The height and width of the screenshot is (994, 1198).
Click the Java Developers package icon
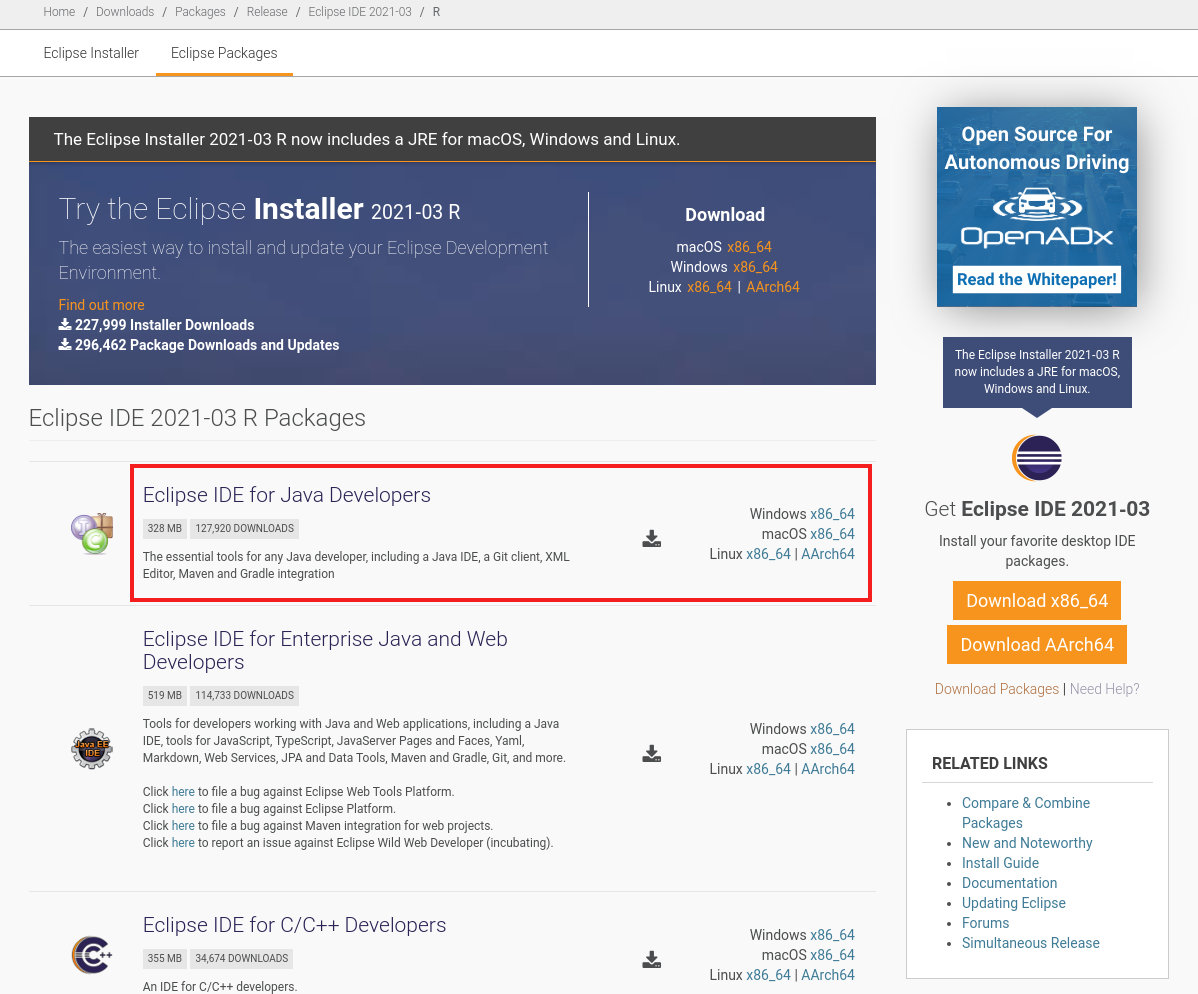[92, 533]
